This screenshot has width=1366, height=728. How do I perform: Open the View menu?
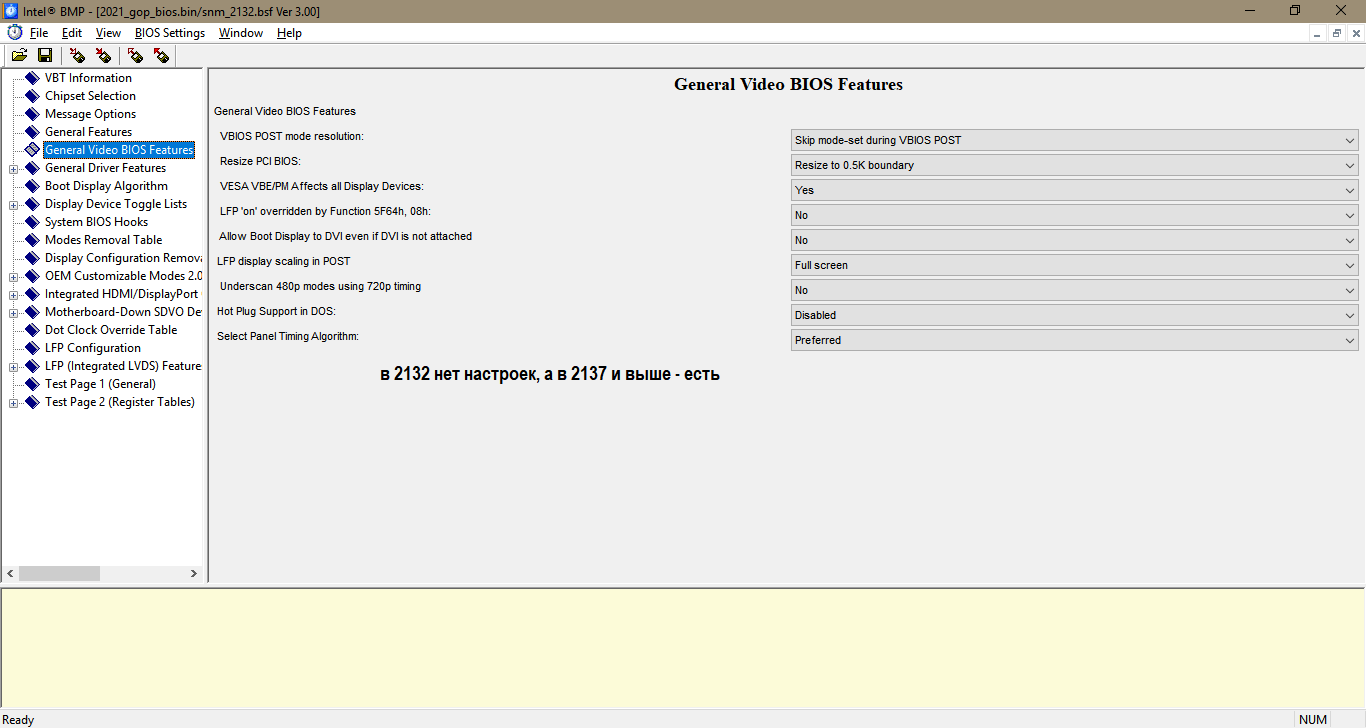pos(108,33)
